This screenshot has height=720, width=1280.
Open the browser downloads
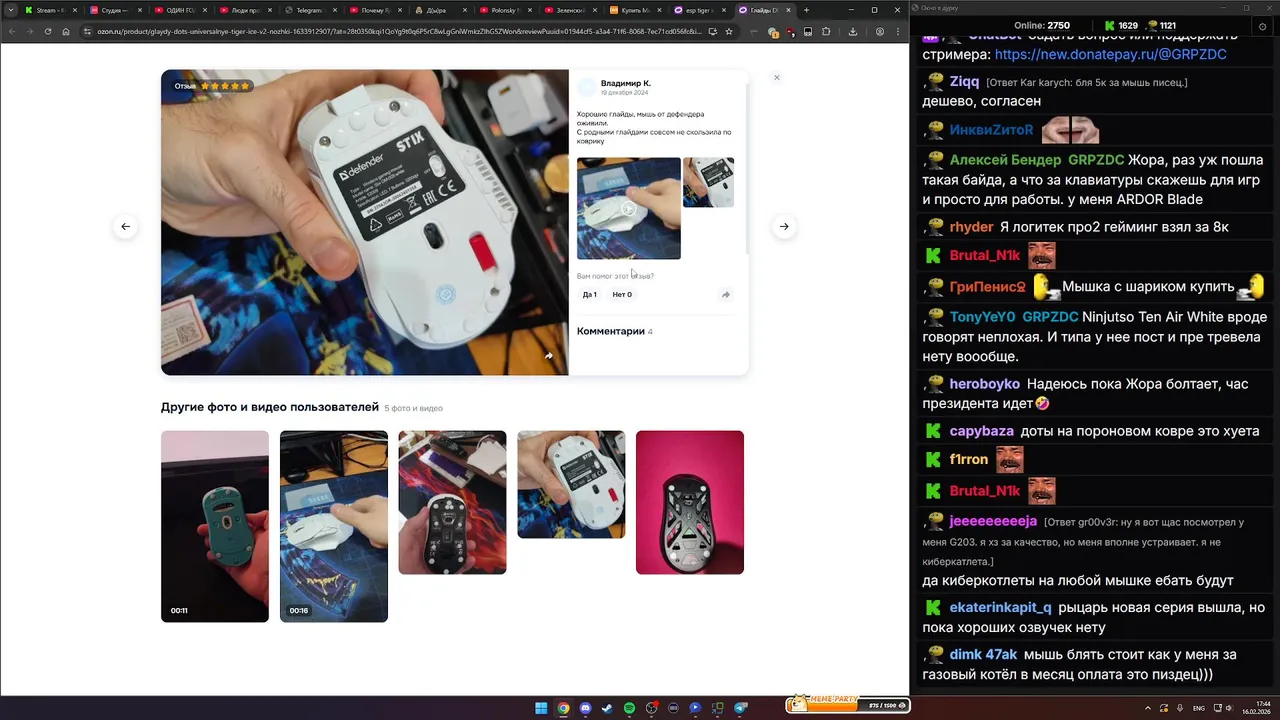[852, 31]
